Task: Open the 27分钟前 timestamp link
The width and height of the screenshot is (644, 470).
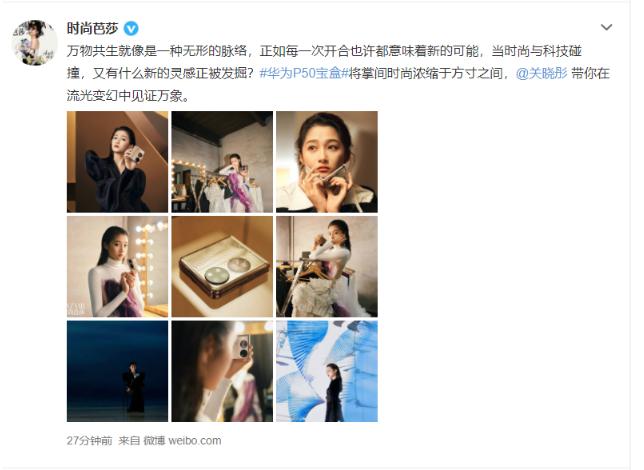Action: 89,441
